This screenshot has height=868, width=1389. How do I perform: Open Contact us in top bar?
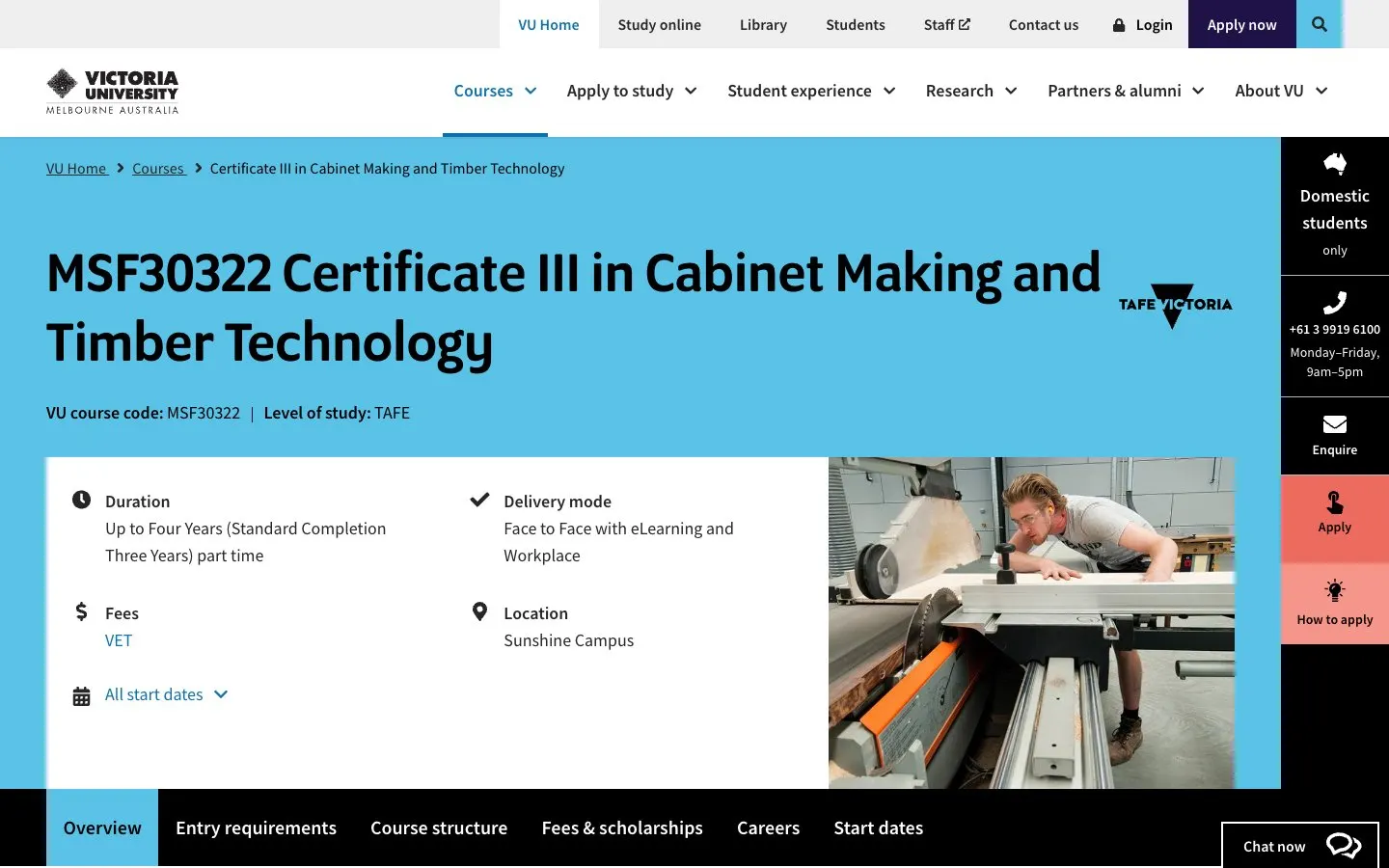pos(1044,24)
